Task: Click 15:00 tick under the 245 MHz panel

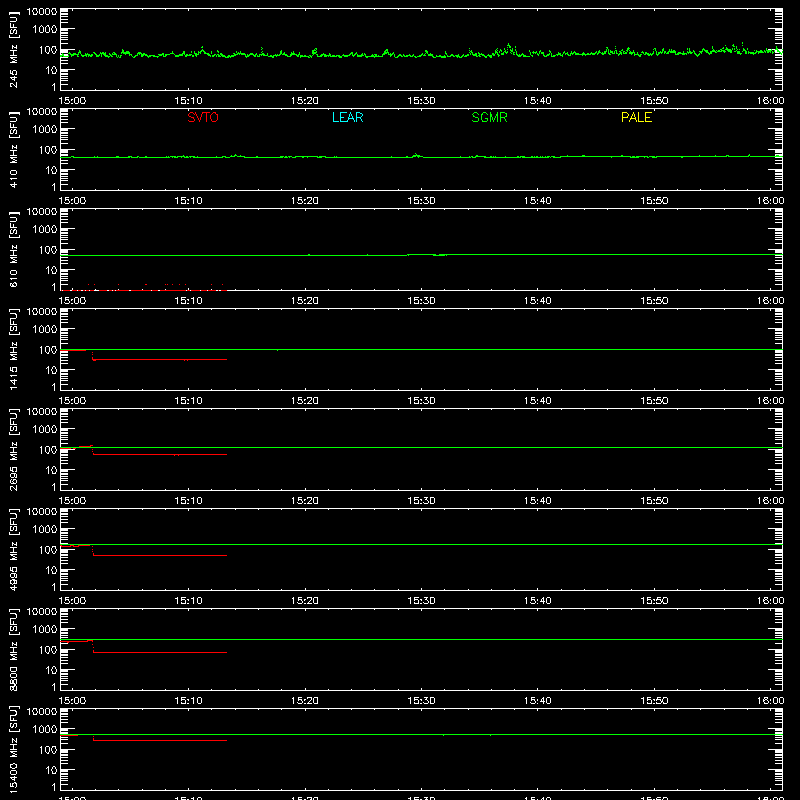Action: [72, 101]
